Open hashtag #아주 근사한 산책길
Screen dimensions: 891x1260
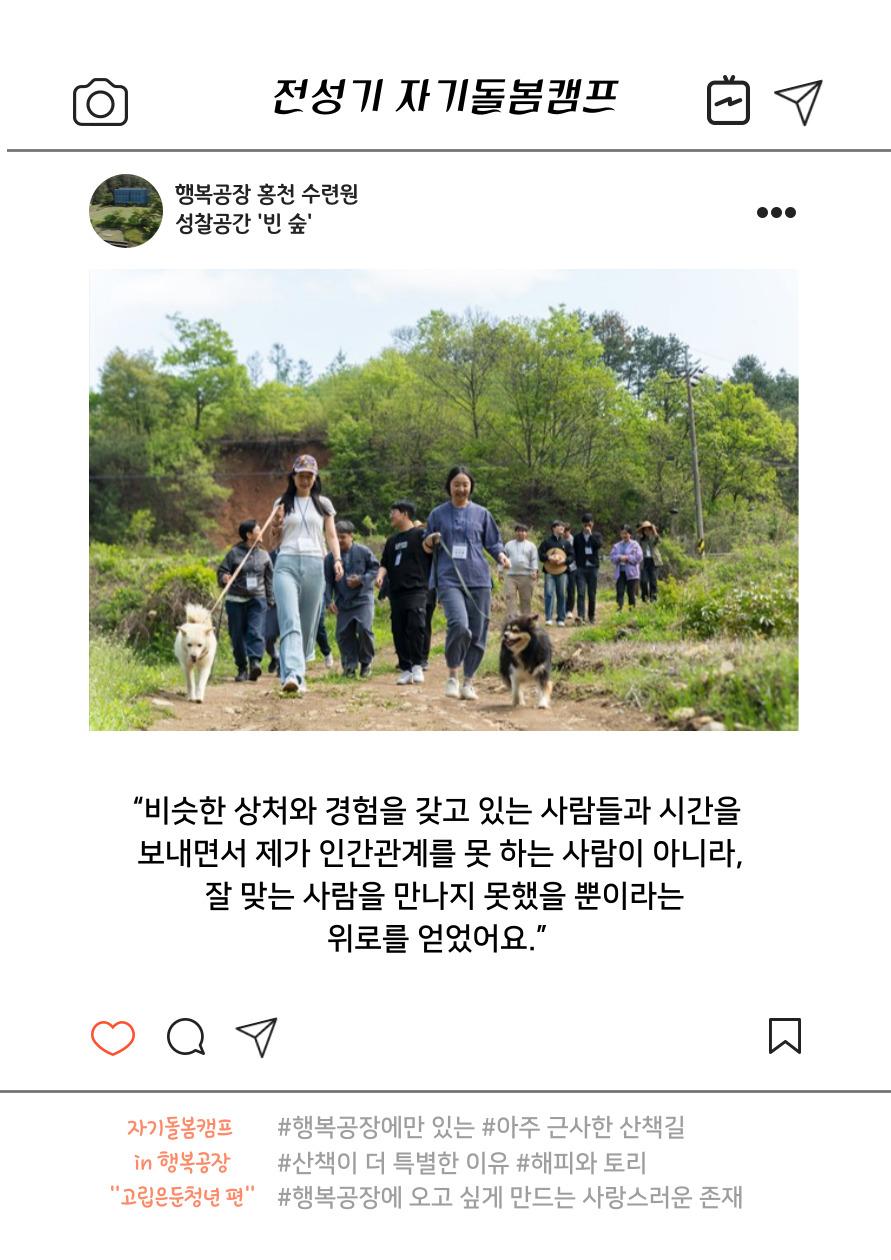pos(583,1128)
